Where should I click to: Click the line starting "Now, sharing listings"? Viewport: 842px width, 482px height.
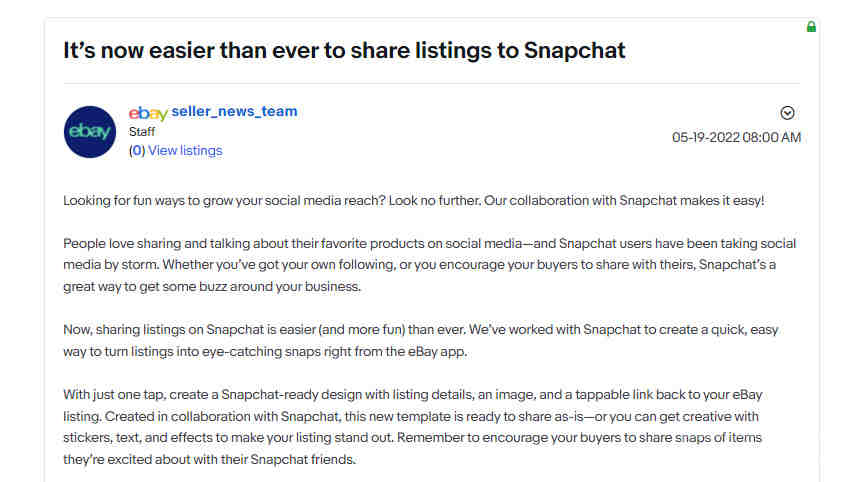(x=420, y=330)
